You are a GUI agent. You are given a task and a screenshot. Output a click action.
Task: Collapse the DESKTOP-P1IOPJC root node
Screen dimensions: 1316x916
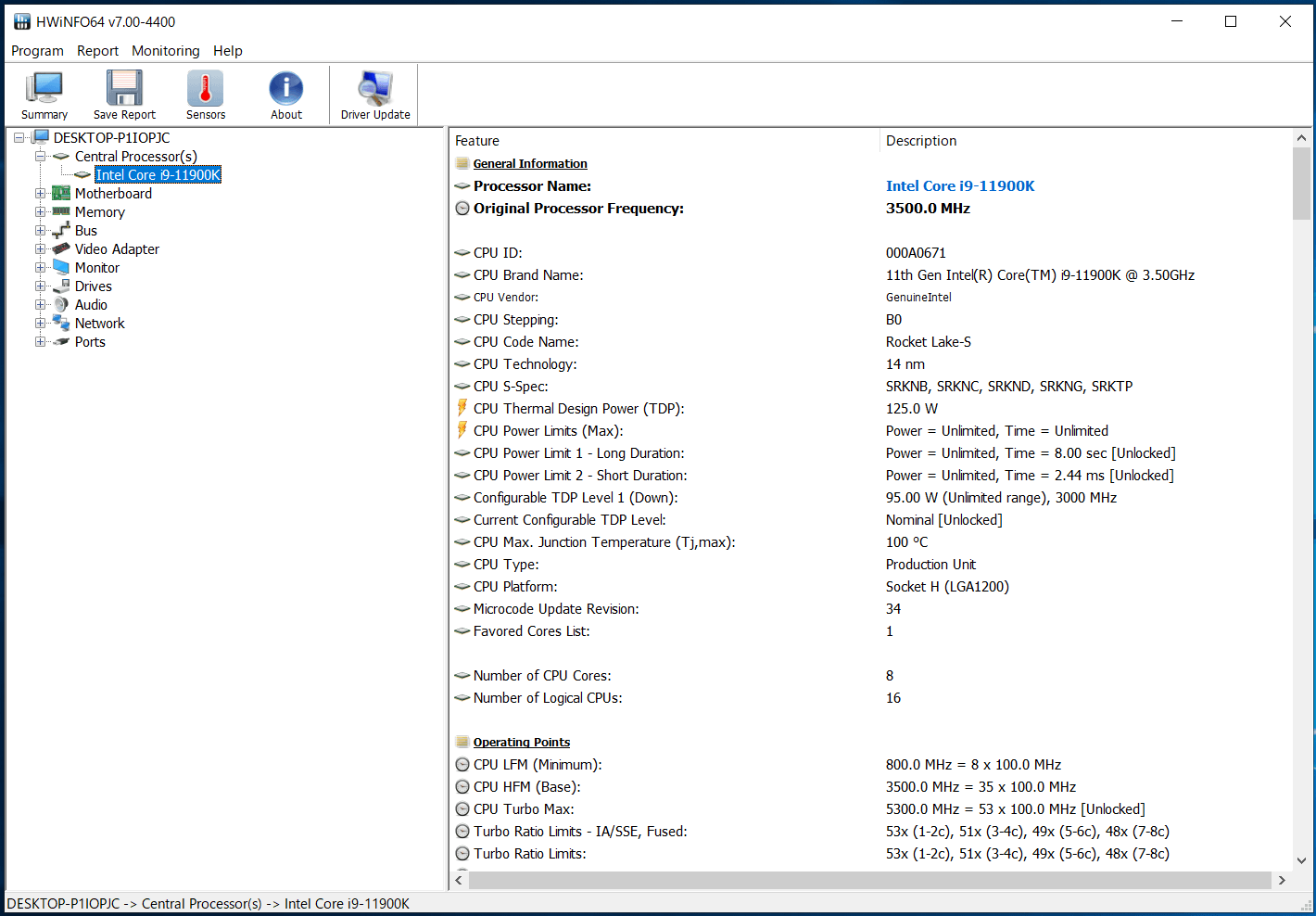point(19,137)
